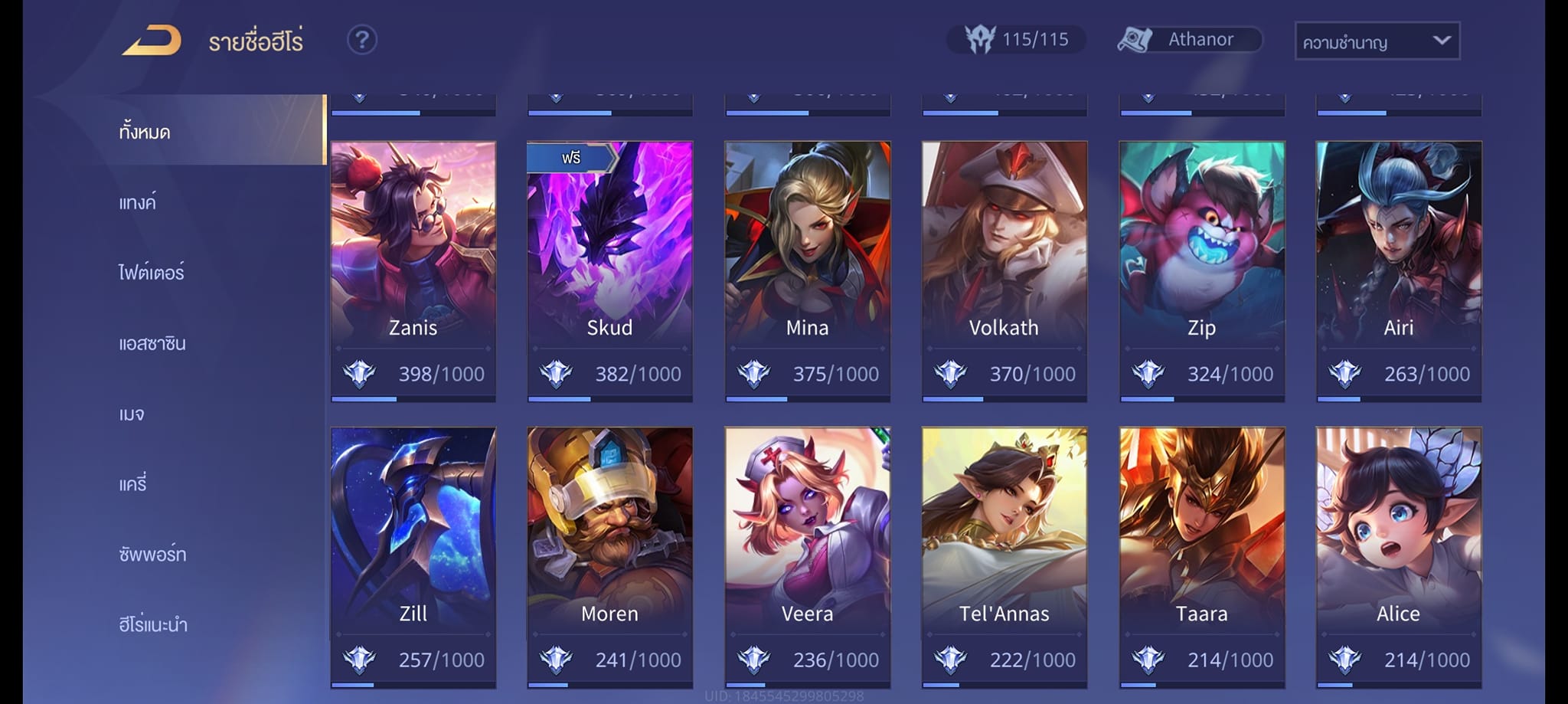Open the Tel'Annas hero portrait
1568x704 pixels.
(x=1004, y=529)
